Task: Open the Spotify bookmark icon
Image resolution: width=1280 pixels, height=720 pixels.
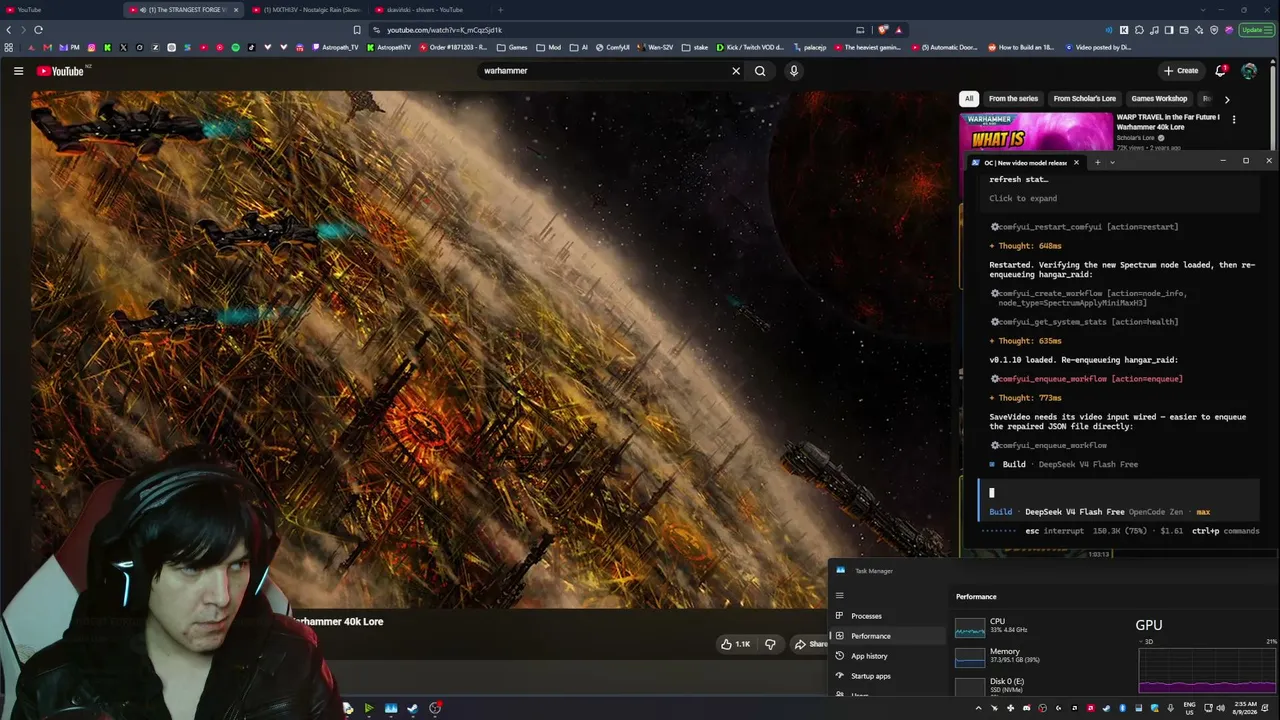Action: pyautogui.click(x=236, y=47)
